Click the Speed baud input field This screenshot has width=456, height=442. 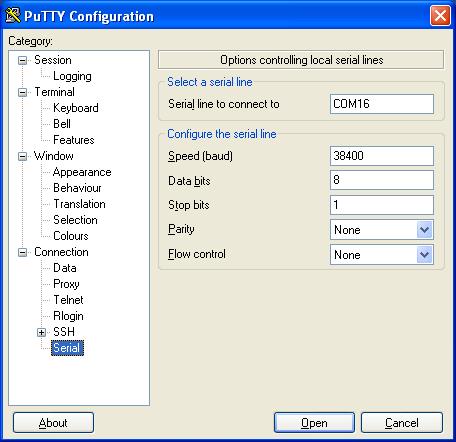click(x=382, y=156)
